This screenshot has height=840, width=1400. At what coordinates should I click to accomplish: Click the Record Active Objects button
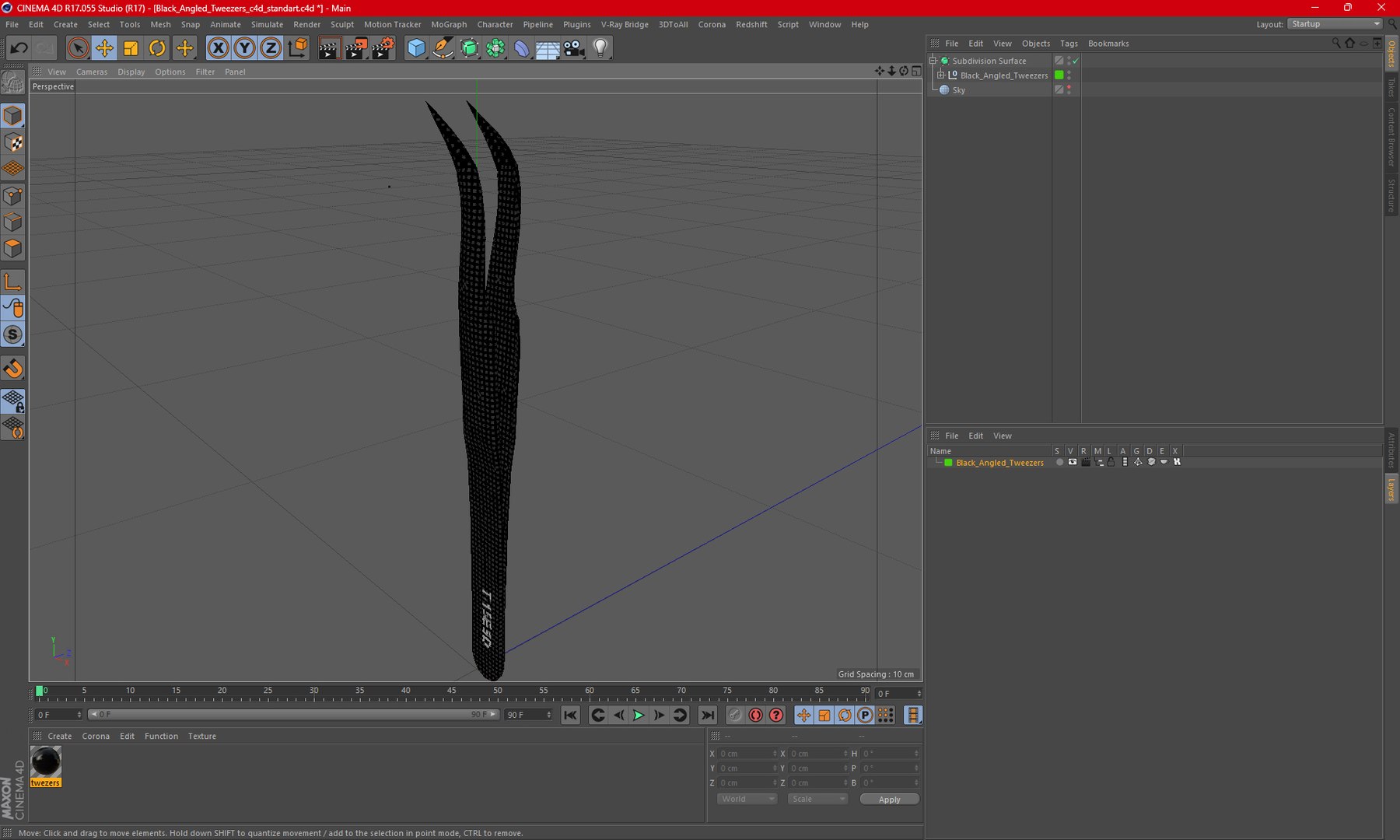(x=735, y=716)
